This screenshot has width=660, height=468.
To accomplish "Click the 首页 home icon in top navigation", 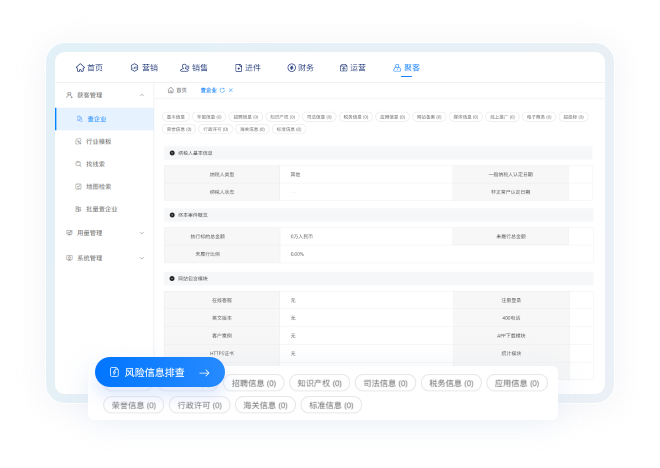I will 81,68.
